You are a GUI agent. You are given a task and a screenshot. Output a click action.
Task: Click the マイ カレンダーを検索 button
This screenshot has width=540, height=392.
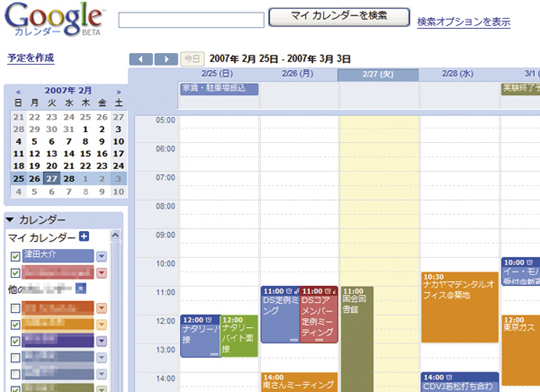[339, 17]
